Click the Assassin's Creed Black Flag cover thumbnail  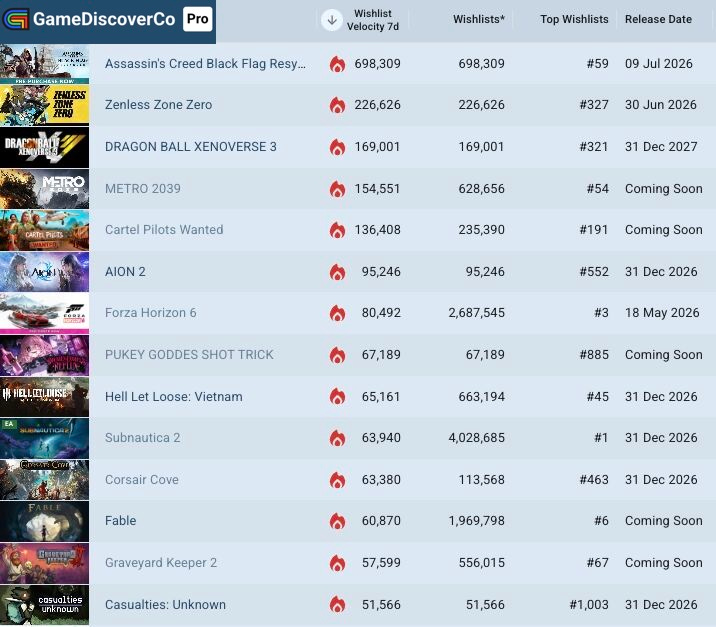[44, 64]
